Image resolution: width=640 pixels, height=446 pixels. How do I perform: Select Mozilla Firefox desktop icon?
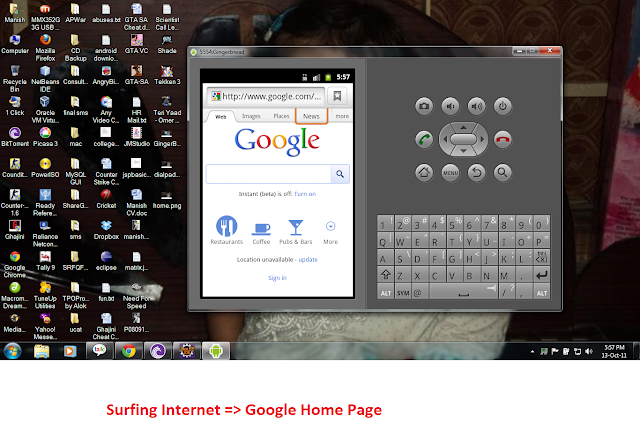[45, 48]
